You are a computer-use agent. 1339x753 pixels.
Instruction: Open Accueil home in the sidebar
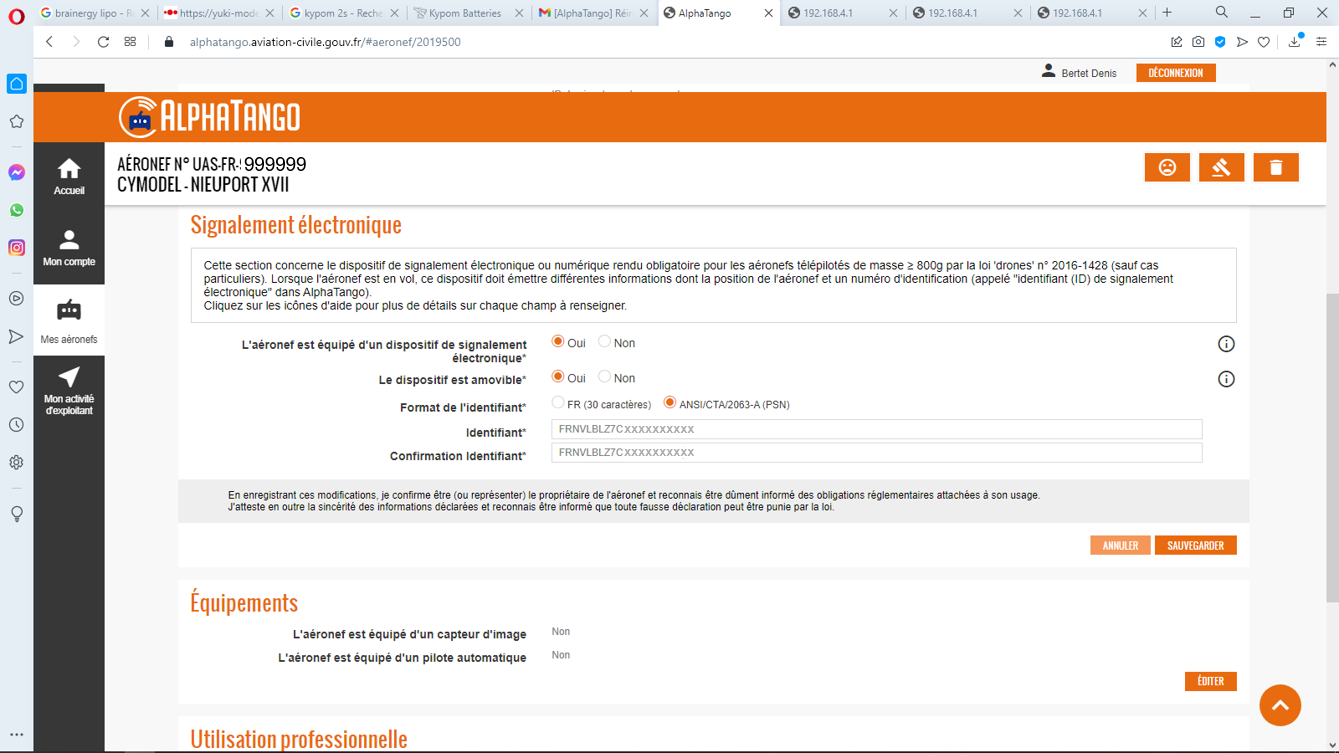[x=69, y=177]
